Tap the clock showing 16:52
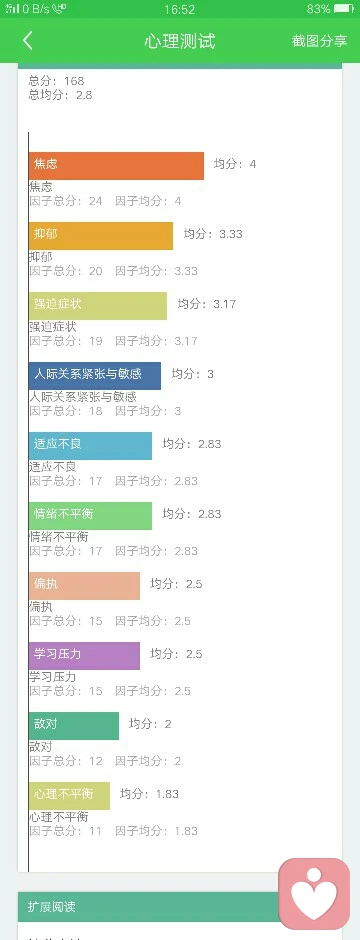The height and width of the screenshot is (940, 360). click(x=179, y=9)
